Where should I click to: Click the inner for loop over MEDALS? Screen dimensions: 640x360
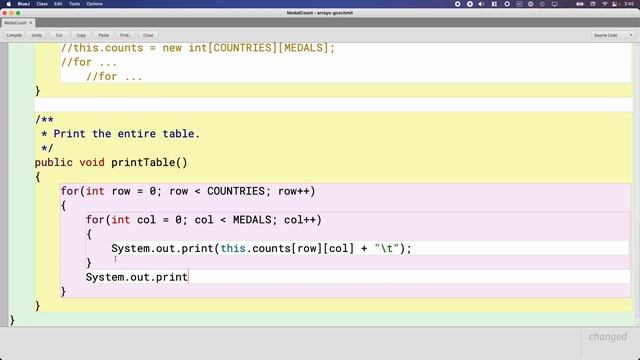click(x=204, y=220)
